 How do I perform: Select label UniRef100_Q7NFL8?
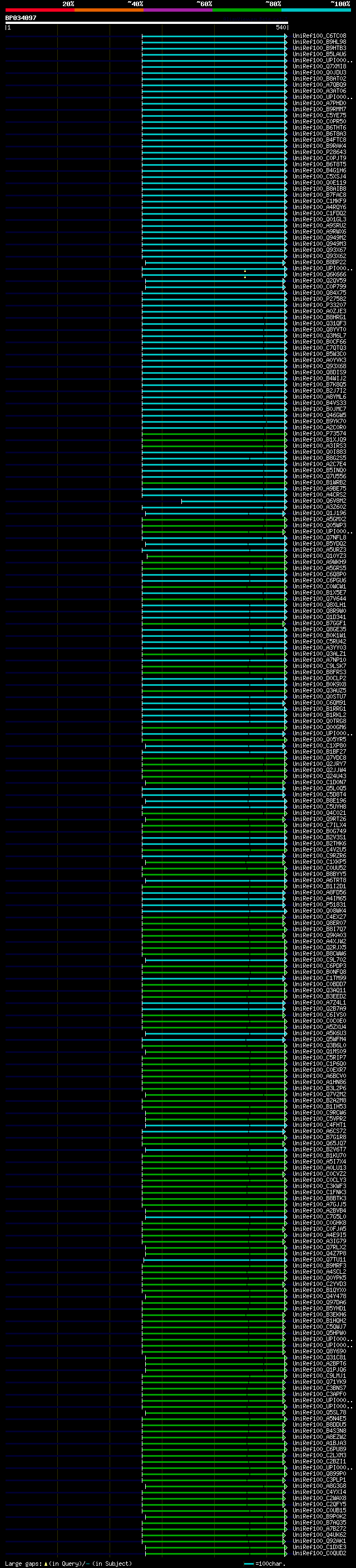coord(319,537)
